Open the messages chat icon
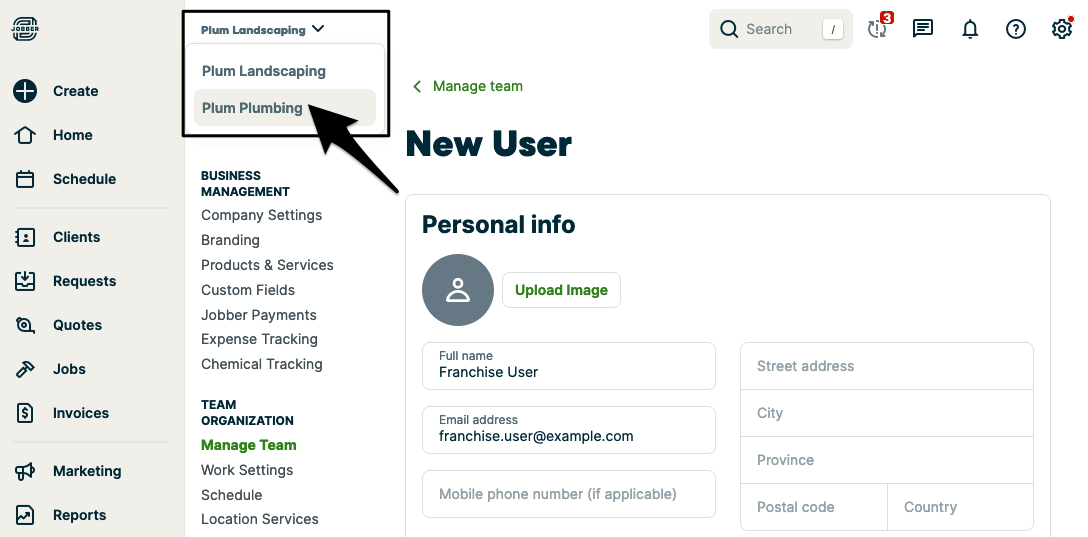 pyautogui.click(x=923, y=29)
